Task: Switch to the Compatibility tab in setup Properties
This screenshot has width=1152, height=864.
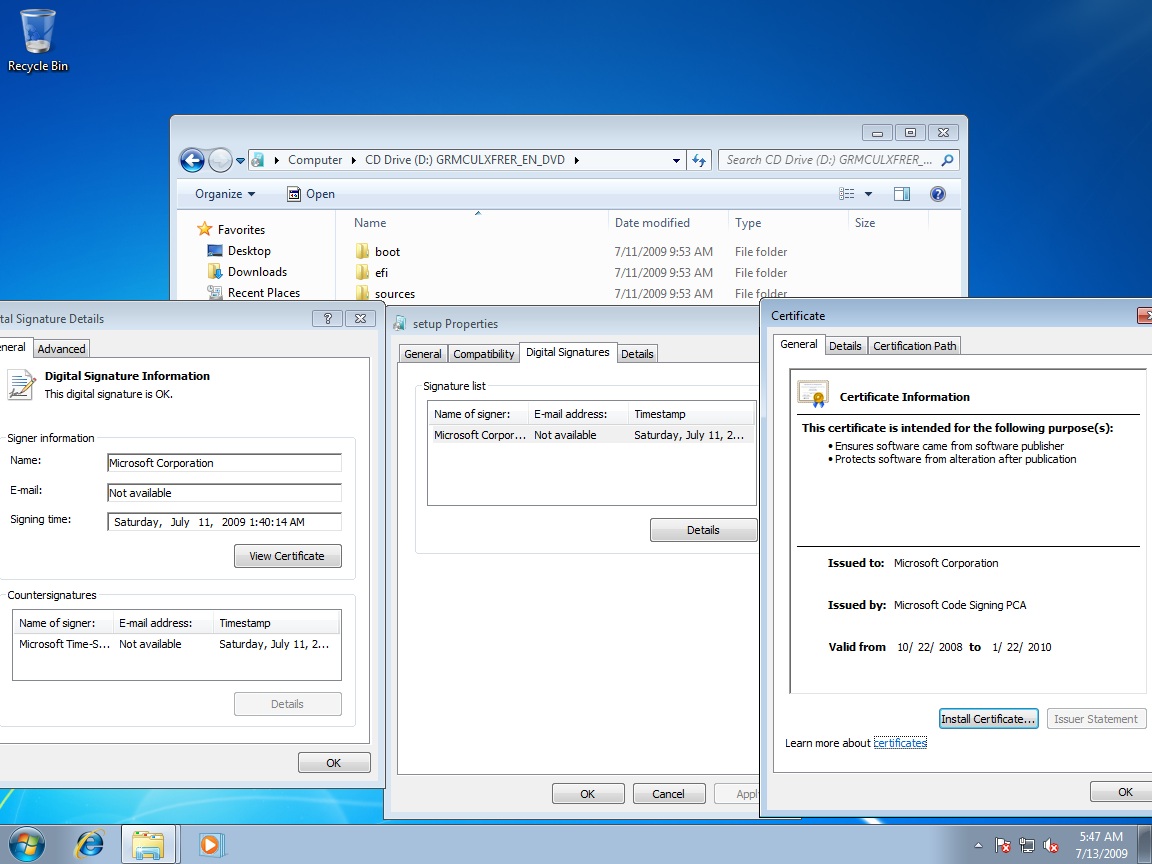Action: 483,354
